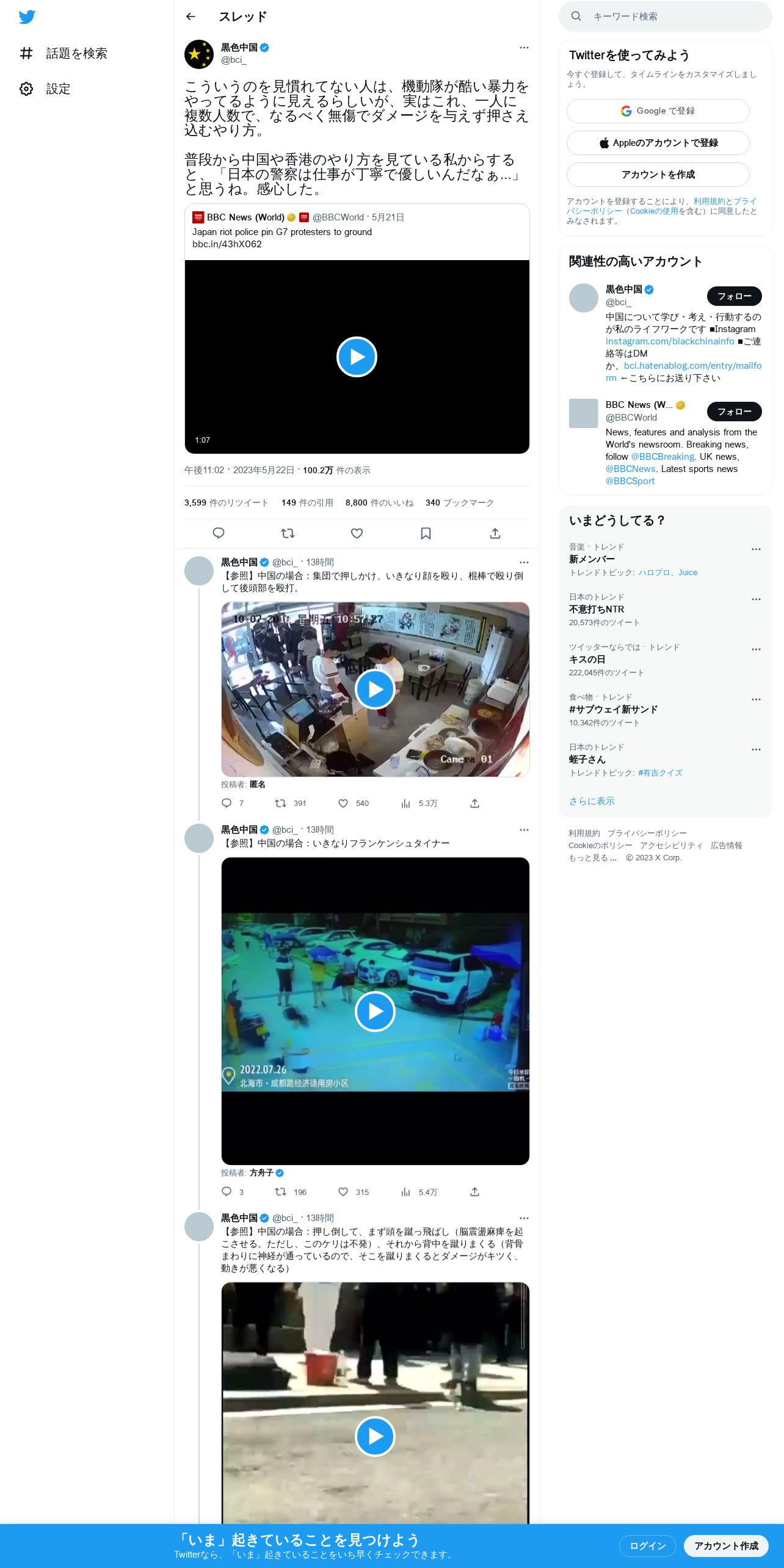Reply icon with 3 replies
The width and height of the screenshot is (784, 1568).
(227, 1191)
